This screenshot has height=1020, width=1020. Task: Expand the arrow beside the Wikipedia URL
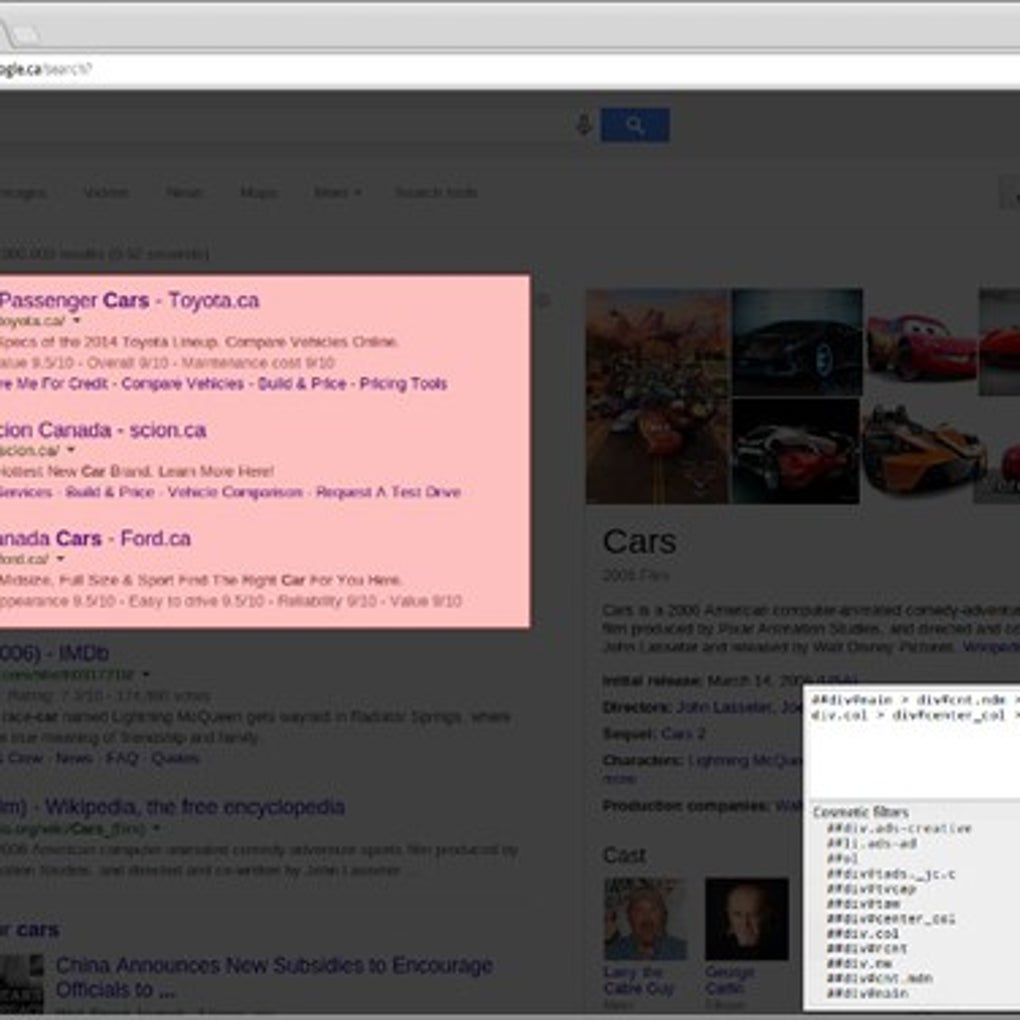point(156,828)
